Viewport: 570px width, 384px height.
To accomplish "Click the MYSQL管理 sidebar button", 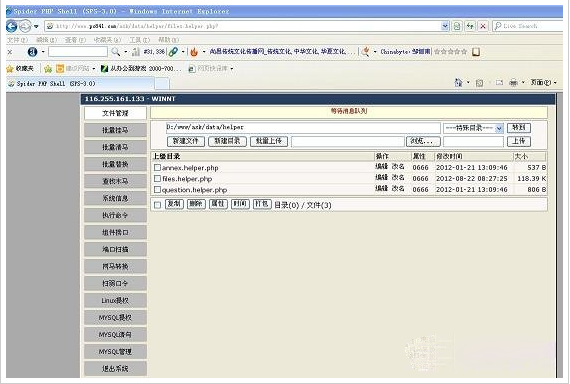I will coord(115,352).
